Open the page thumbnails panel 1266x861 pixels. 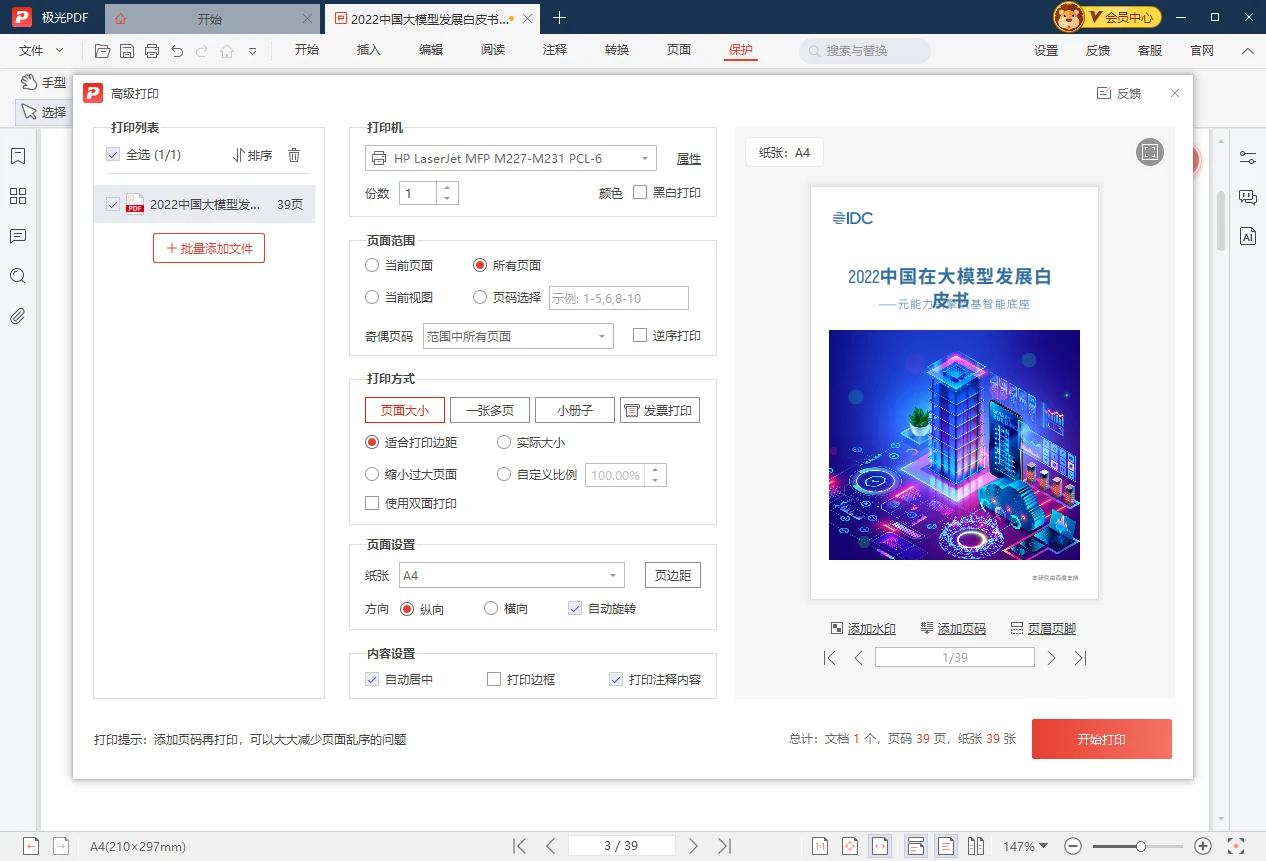(x=17, y=196)
